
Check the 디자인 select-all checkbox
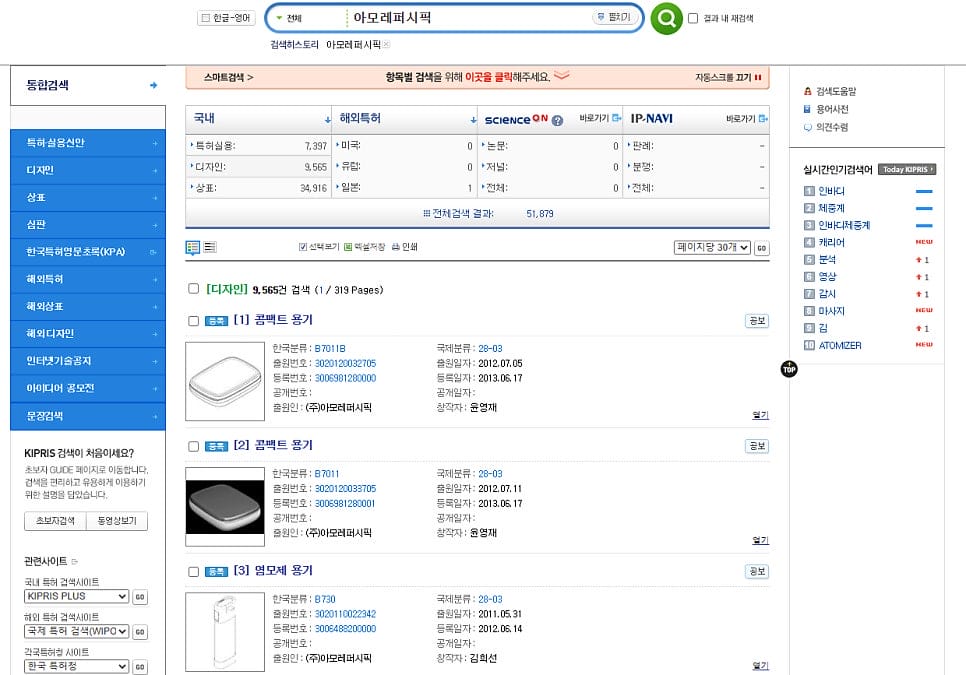pos(193,288)
